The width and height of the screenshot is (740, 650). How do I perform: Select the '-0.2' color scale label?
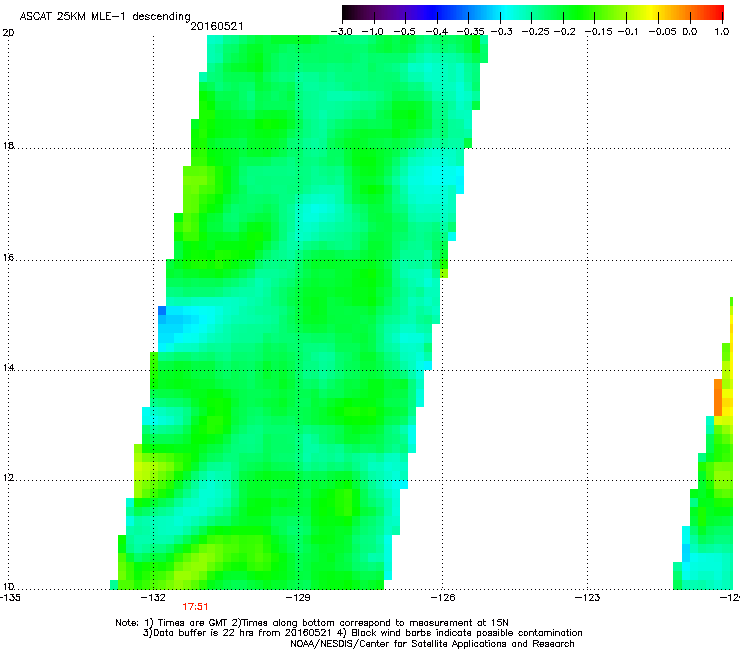pos(564,32)
